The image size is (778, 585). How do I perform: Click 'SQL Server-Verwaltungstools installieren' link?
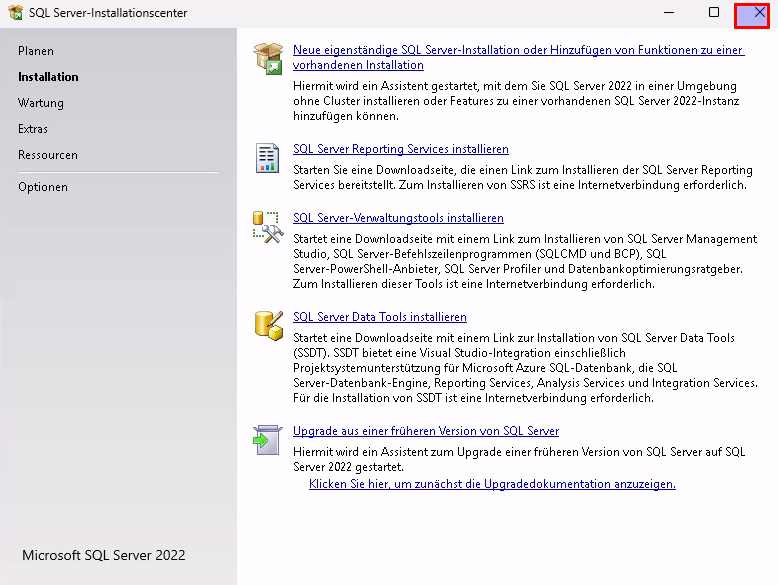(x=398, y=218)
